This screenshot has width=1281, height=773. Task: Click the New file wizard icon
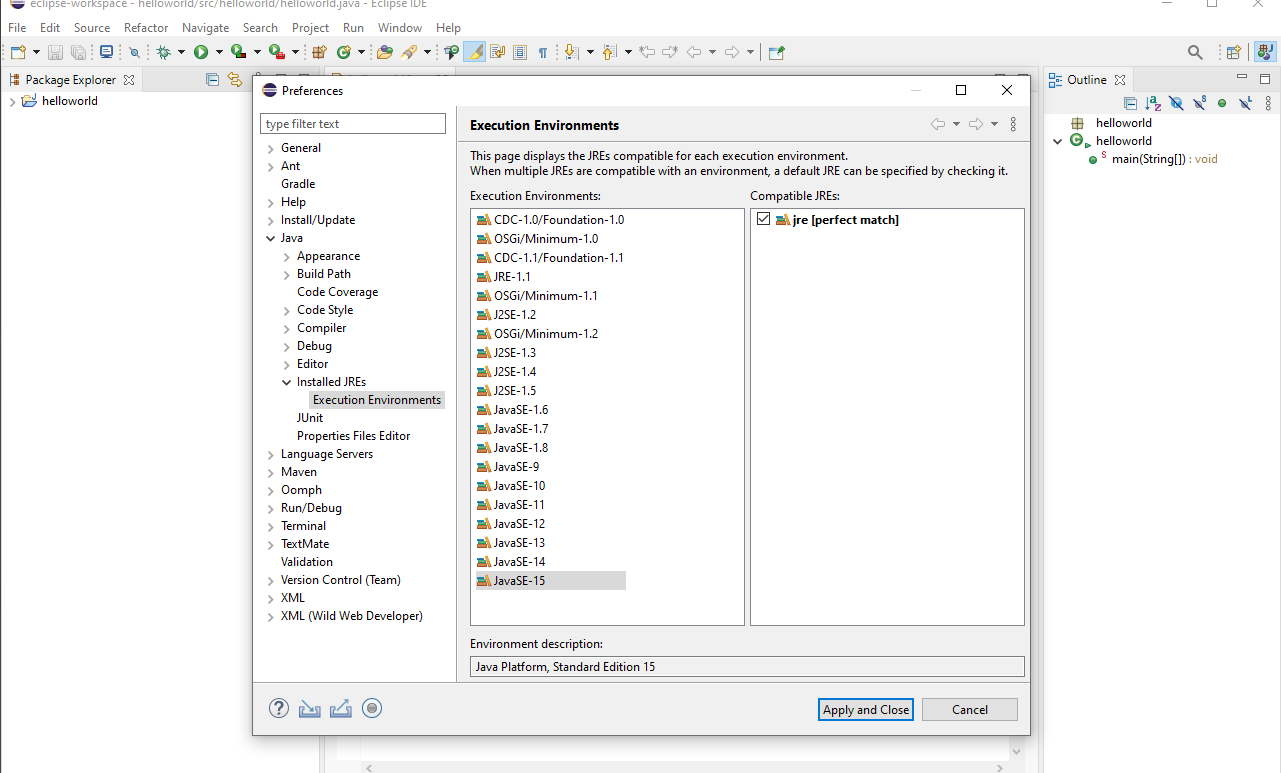pyautogui.click(x=18, y=52)
